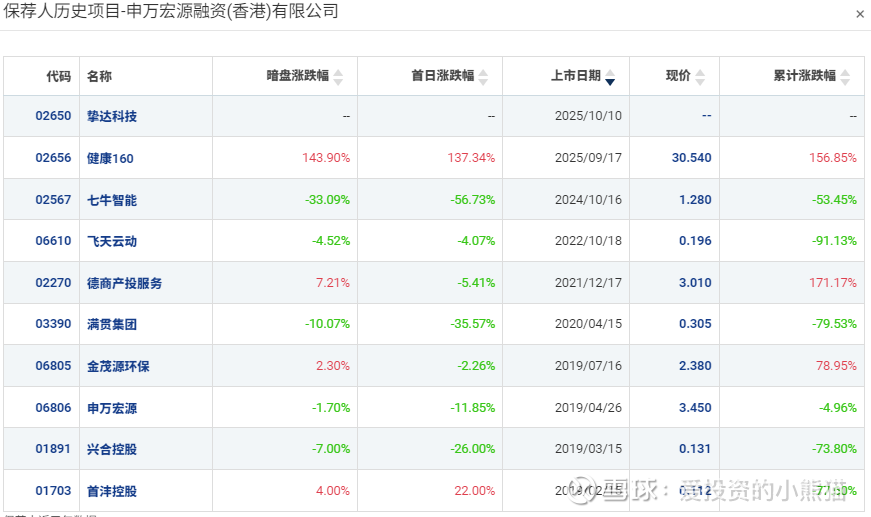871x517 pixels.
Task: Select listing date 2022/10/18
Action: coord(588,240)
